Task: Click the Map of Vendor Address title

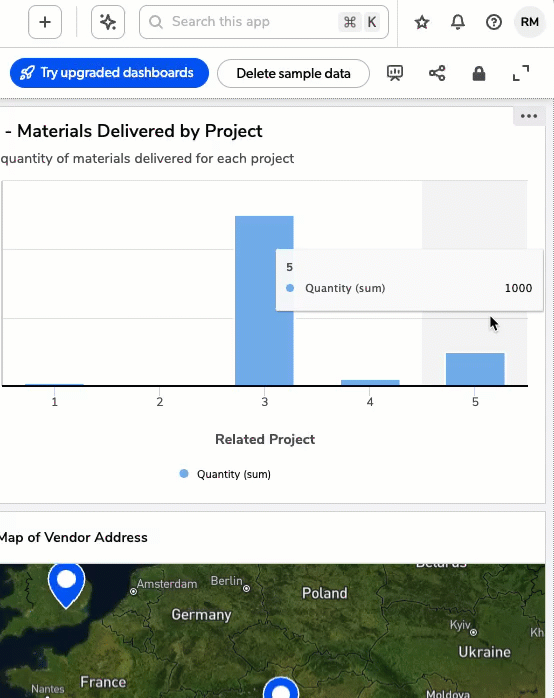Action: pyautogui.click(x=74, y=537)
